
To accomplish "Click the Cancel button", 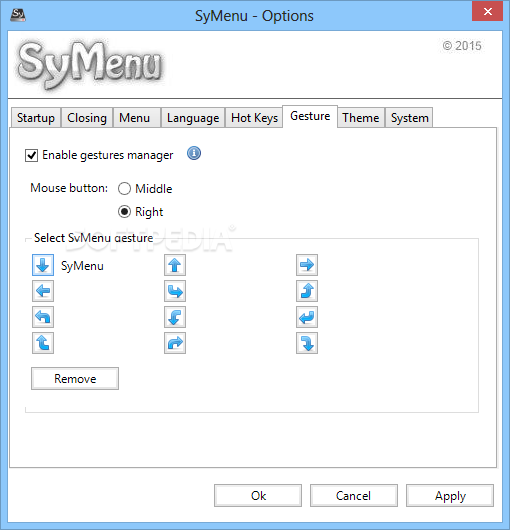I will (354, 496).
